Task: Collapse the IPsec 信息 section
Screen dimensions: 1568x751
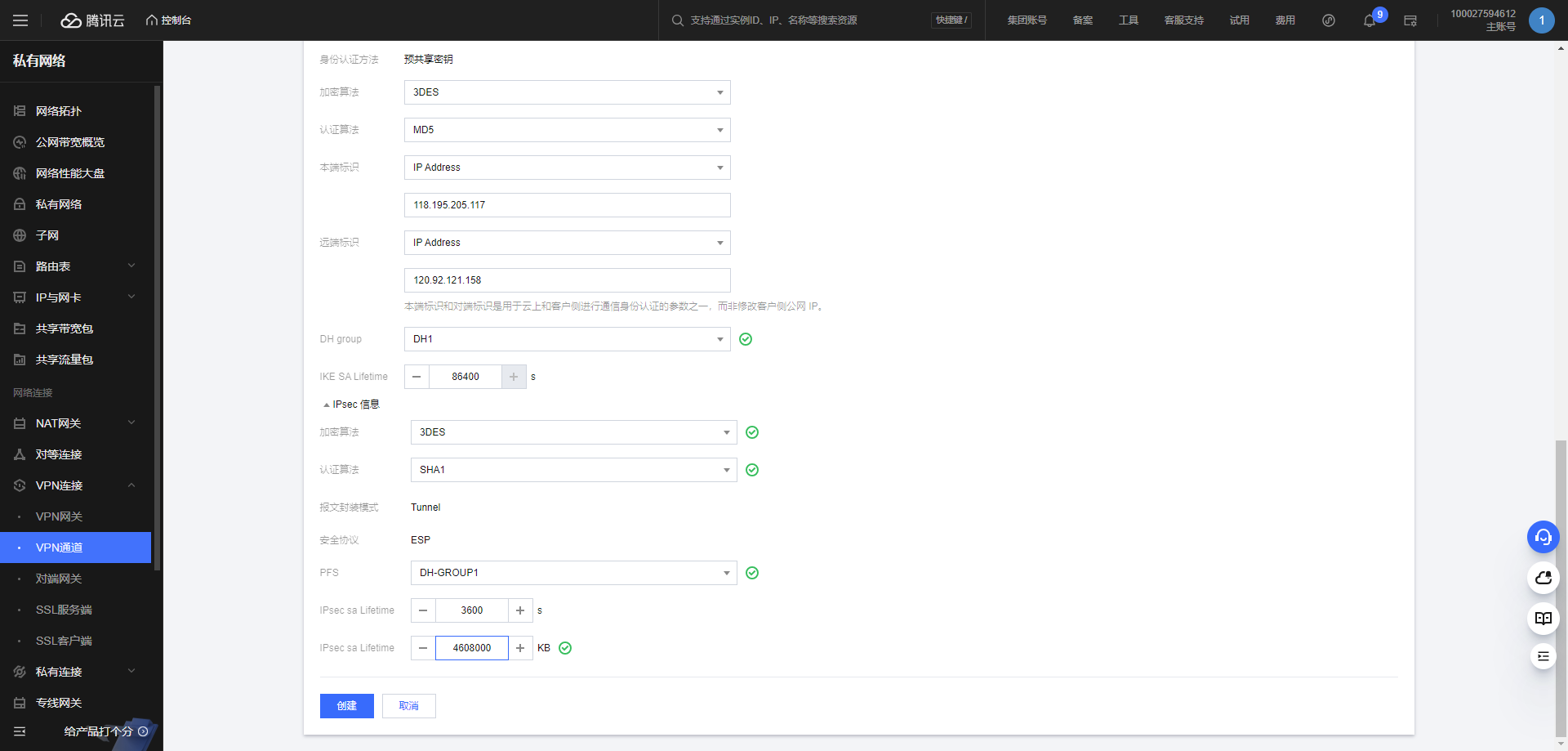Action: click(351, 405)
